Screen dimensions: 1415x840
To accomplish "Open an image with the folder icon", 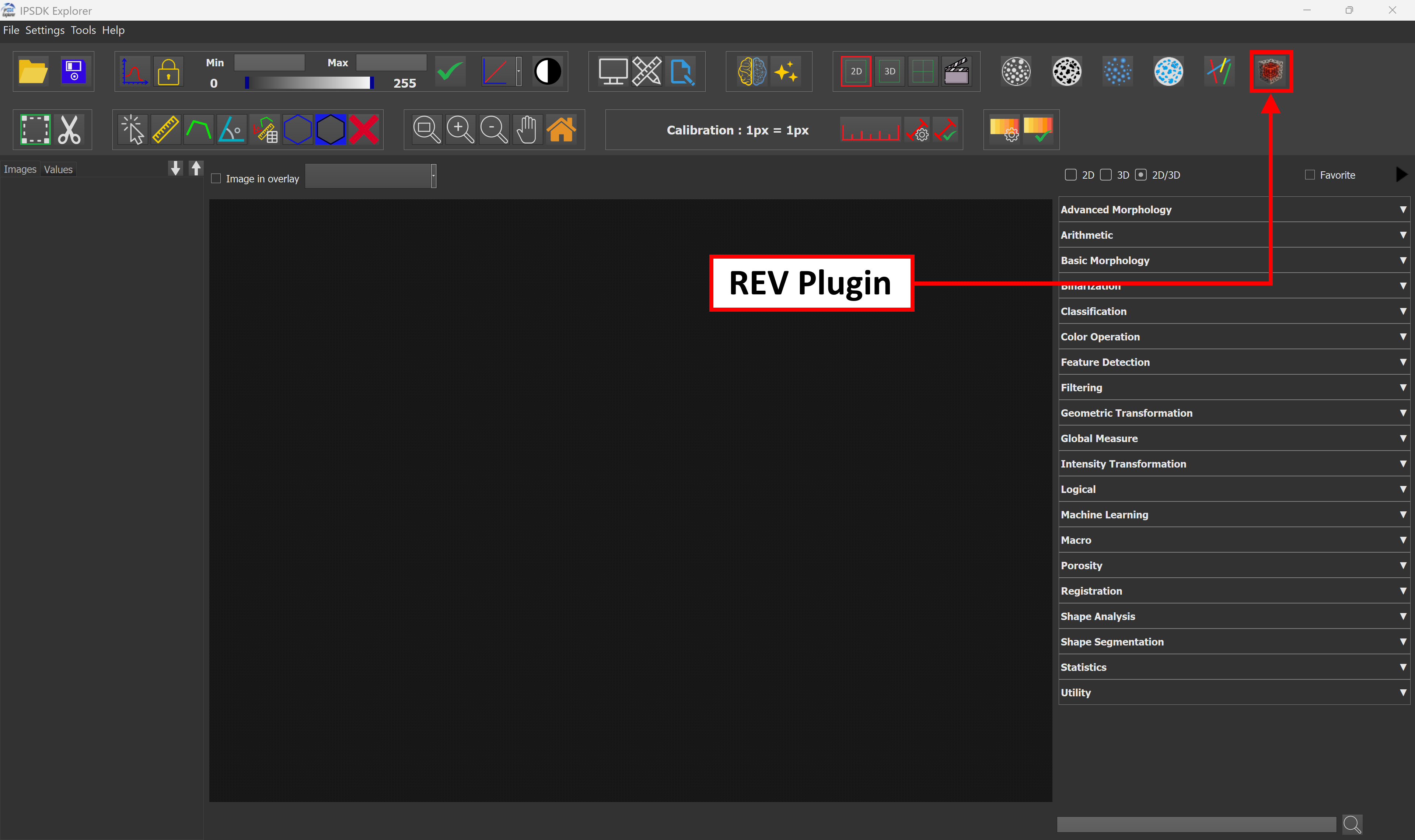I will [32, 71].
